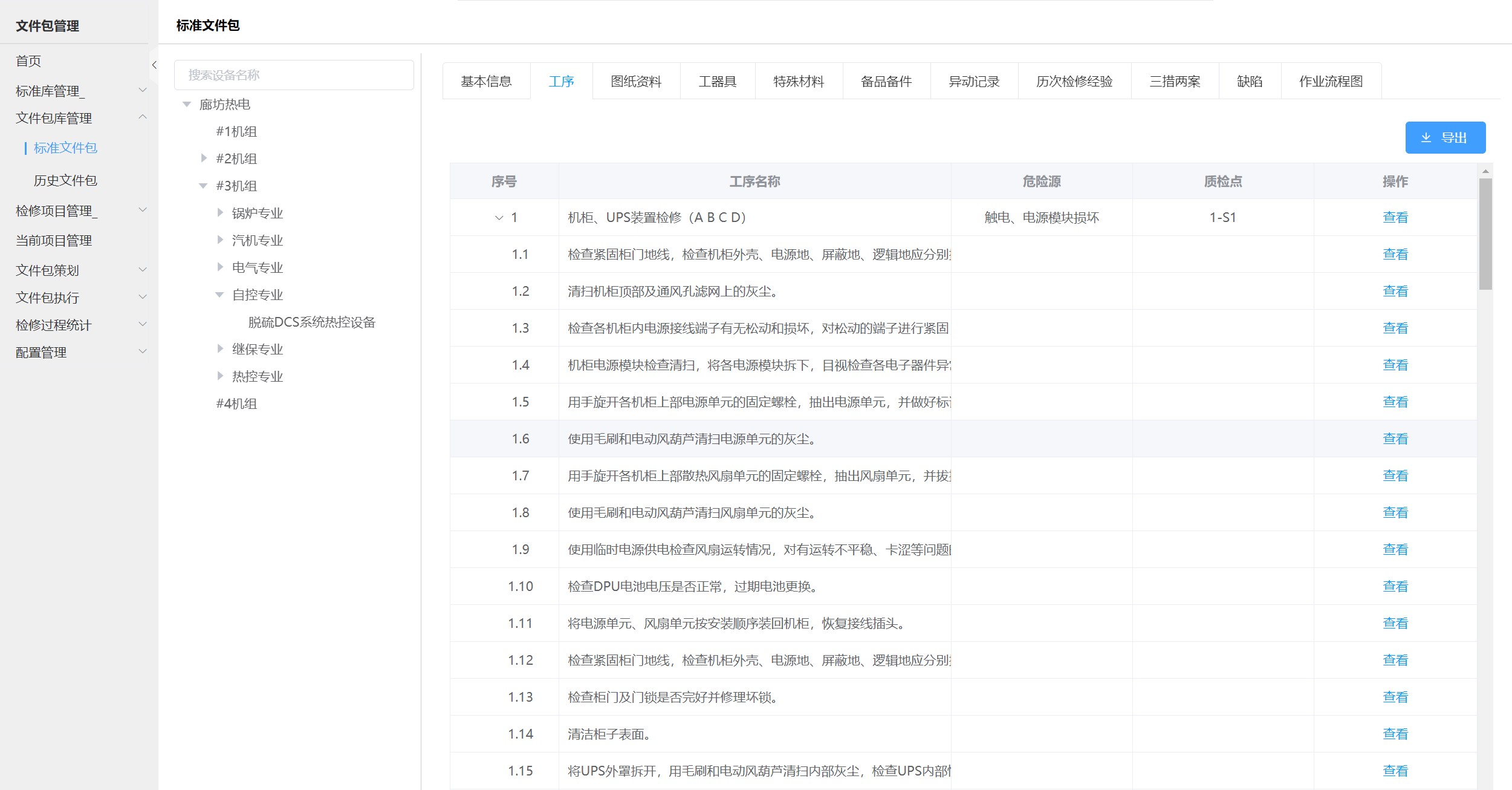
Task: Click 查看 link for row 1.15
Action: click(x=1395, y=771)
